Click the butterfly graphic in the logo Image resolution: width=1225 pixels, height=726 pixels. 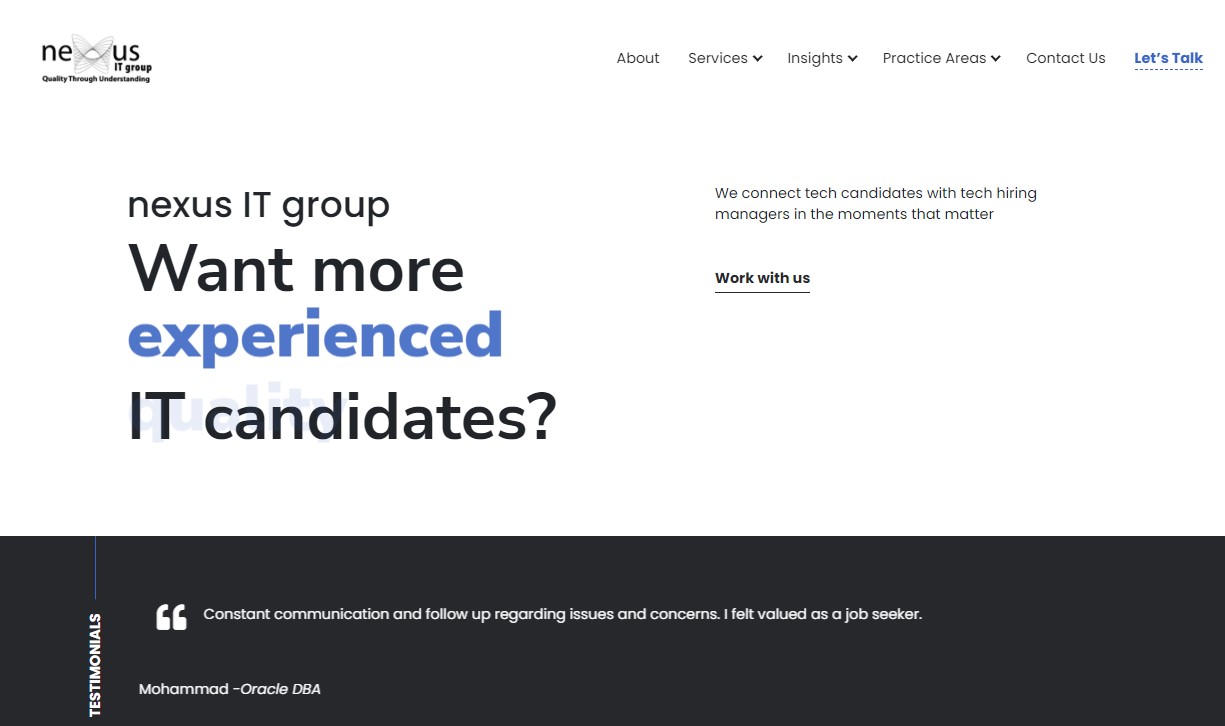(x=92, y=53)
